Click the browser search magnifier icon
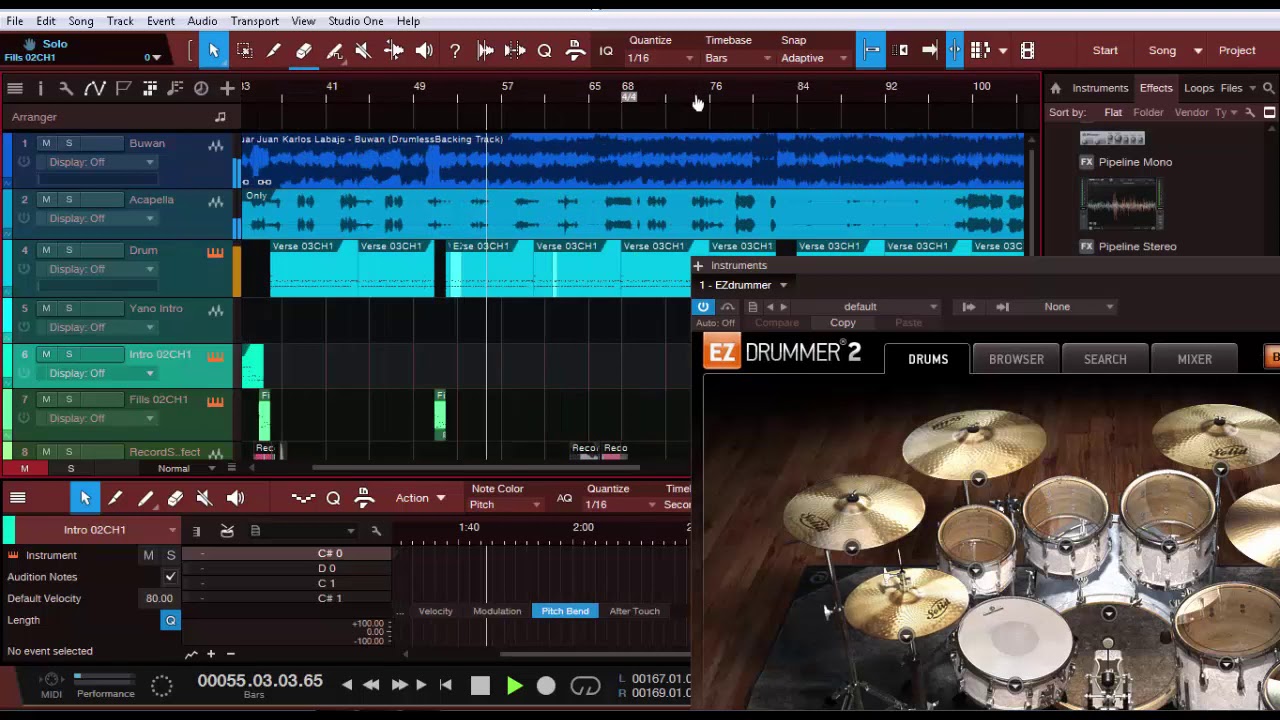The height and width of the screenshot is (720, 1280). [x=1269, y=88]
